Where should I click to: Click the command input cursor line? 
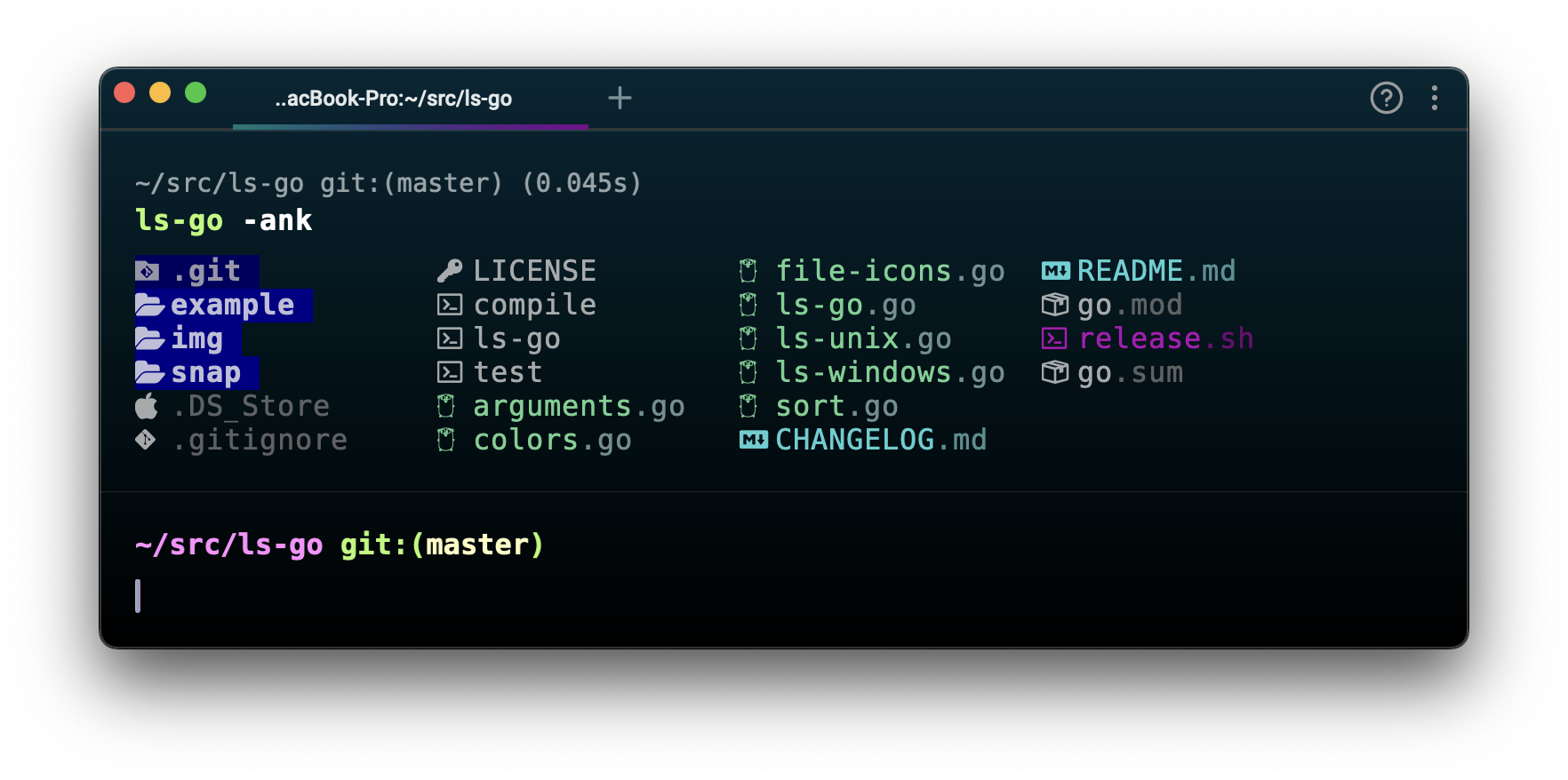(138, 596)
